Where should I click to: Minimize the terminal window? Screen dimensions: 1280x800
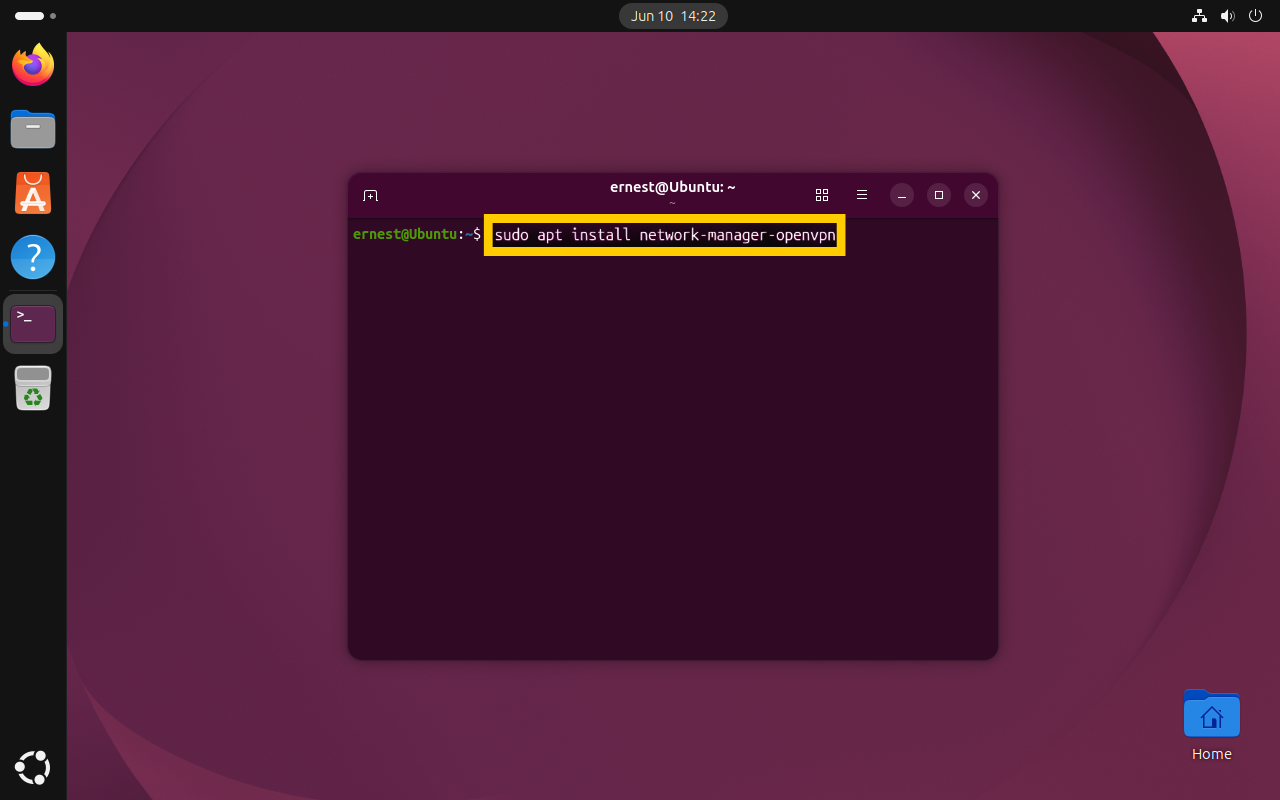click(x=902, y=195)
